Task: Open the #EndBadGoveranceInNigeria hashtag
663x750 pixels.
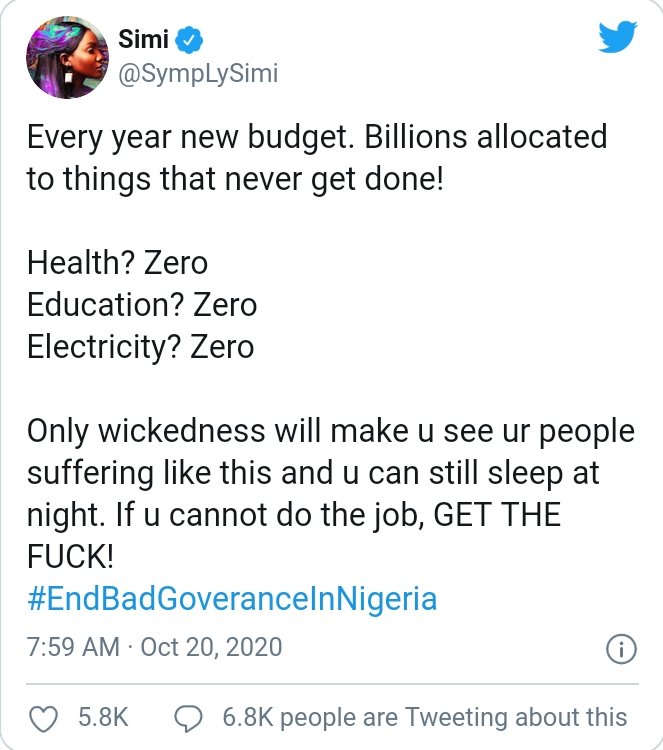Action: (x=232, y=599)
